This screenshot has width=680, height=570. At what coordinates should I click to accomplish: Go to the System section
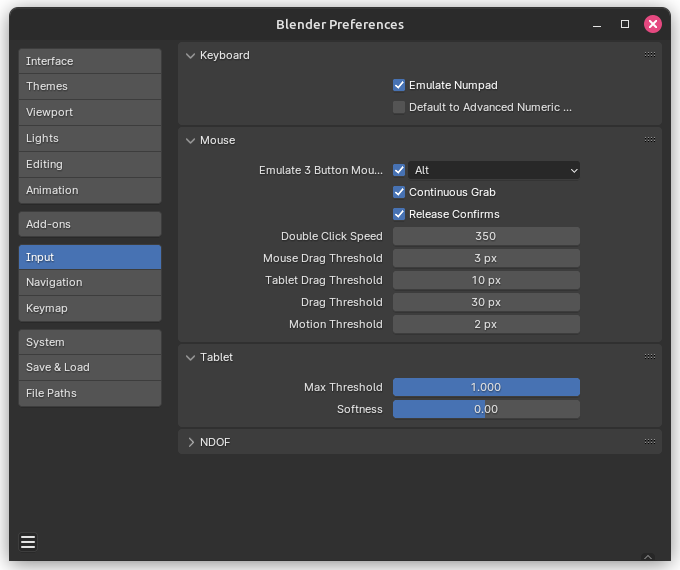click(90, 342)
